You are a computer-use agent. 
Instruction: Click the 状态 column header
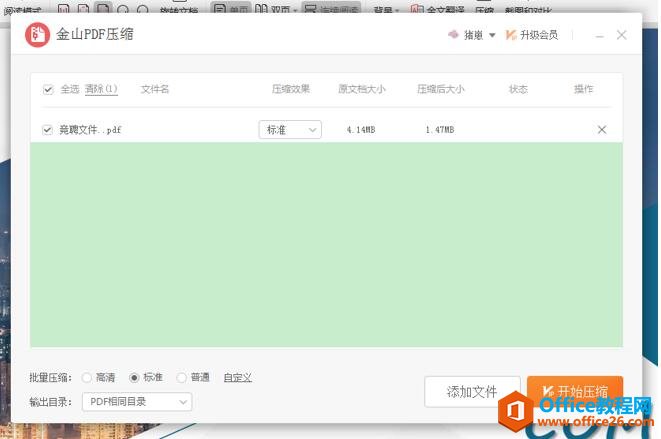click(518, 89)
